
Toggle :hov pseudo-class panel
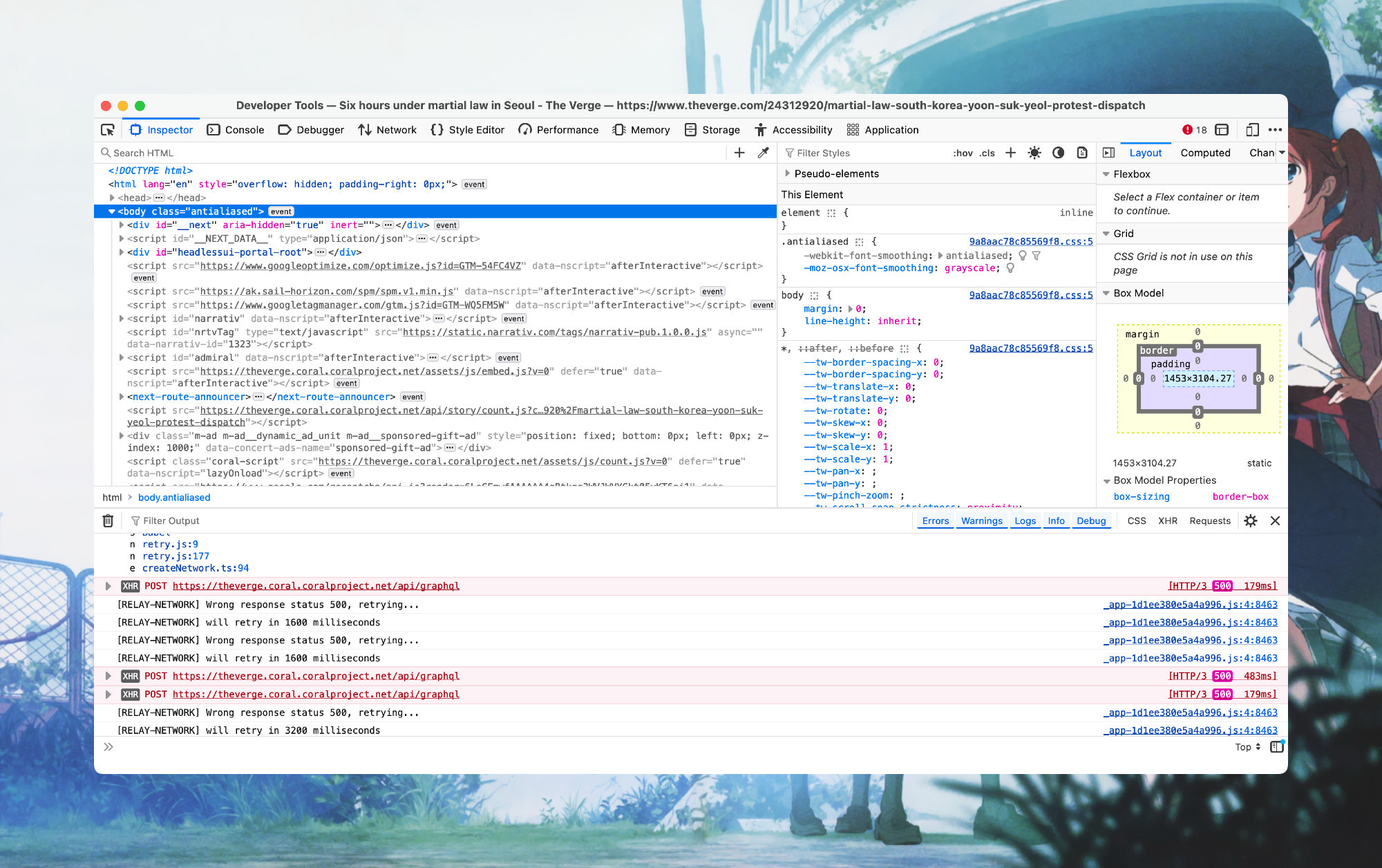[x=963, y=153]
